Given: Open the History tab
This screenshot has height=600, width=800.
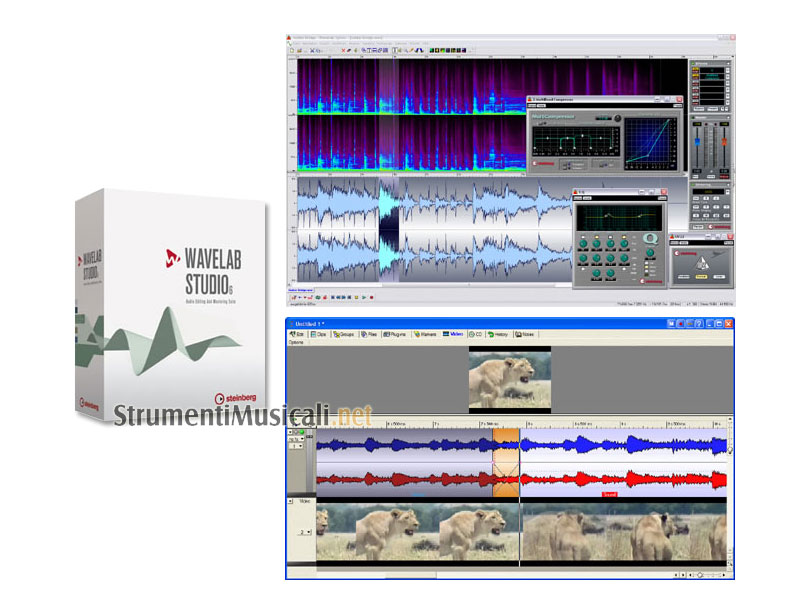Looking at the screenshot, I should point(498,334).
